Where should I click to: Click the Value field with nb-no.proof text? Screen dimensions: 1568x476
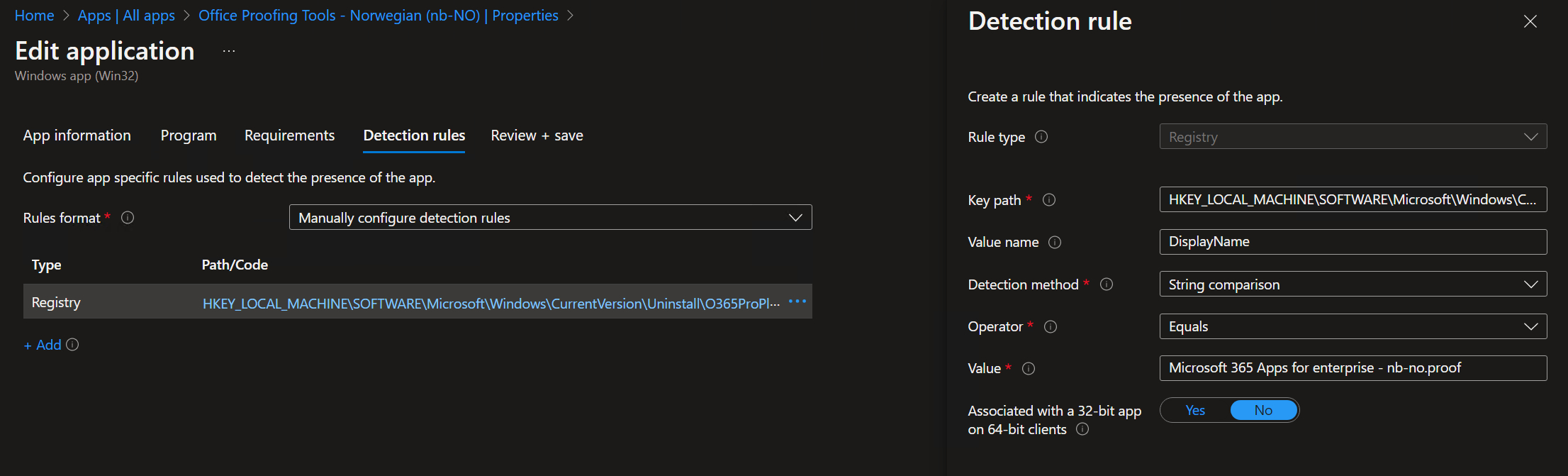coord(1353,367)
